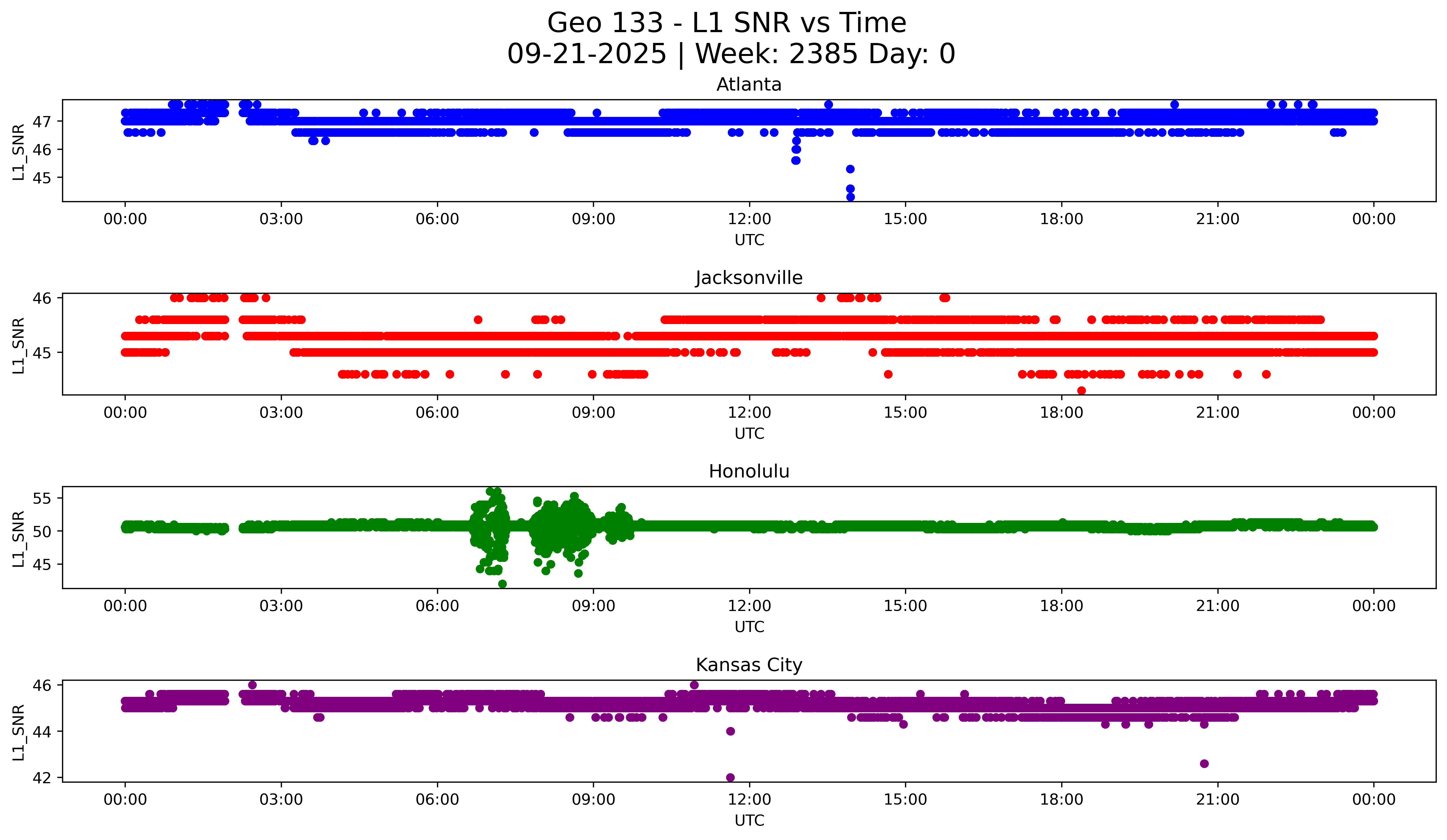This screenshot has height=840, width=1447.
Task: Click the purple Kansas City point at 42
Action: tap(730, 777)
